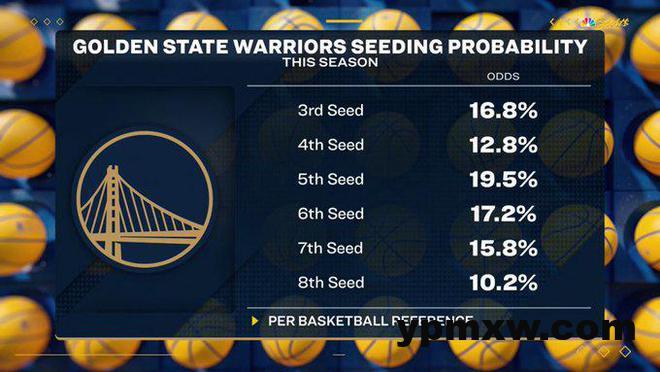Click the 19.5% odds value
Viewport: 660px width, 372px height.
[x=503, y=180]
